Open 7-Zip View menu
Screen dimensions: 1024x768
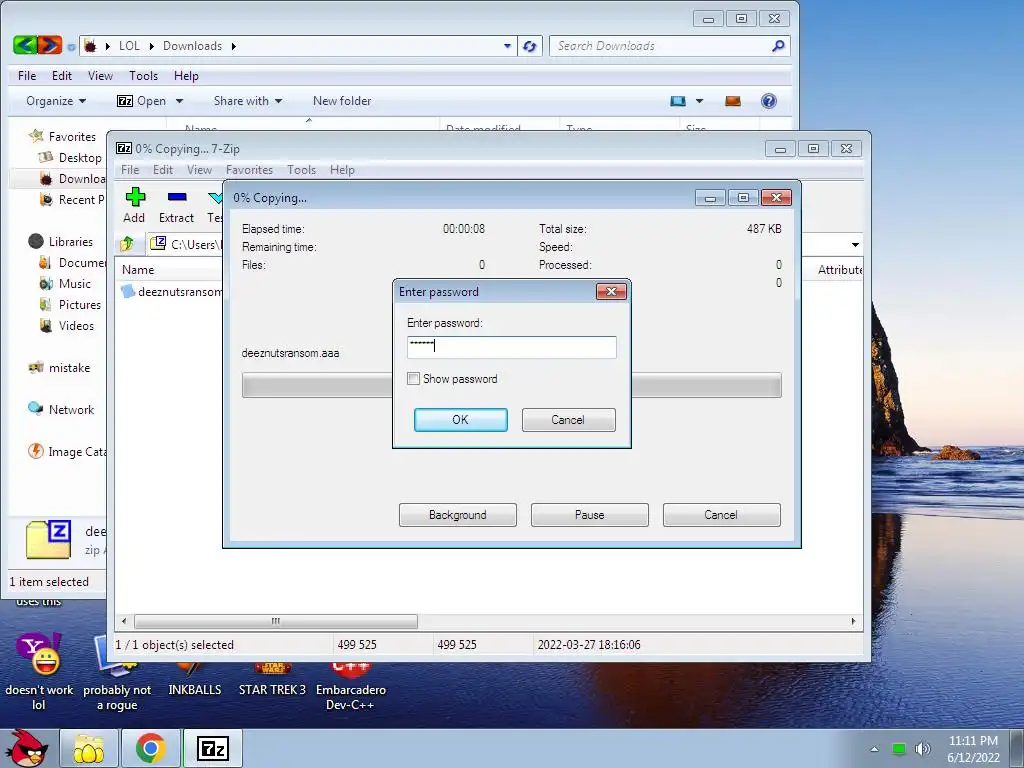199,170
